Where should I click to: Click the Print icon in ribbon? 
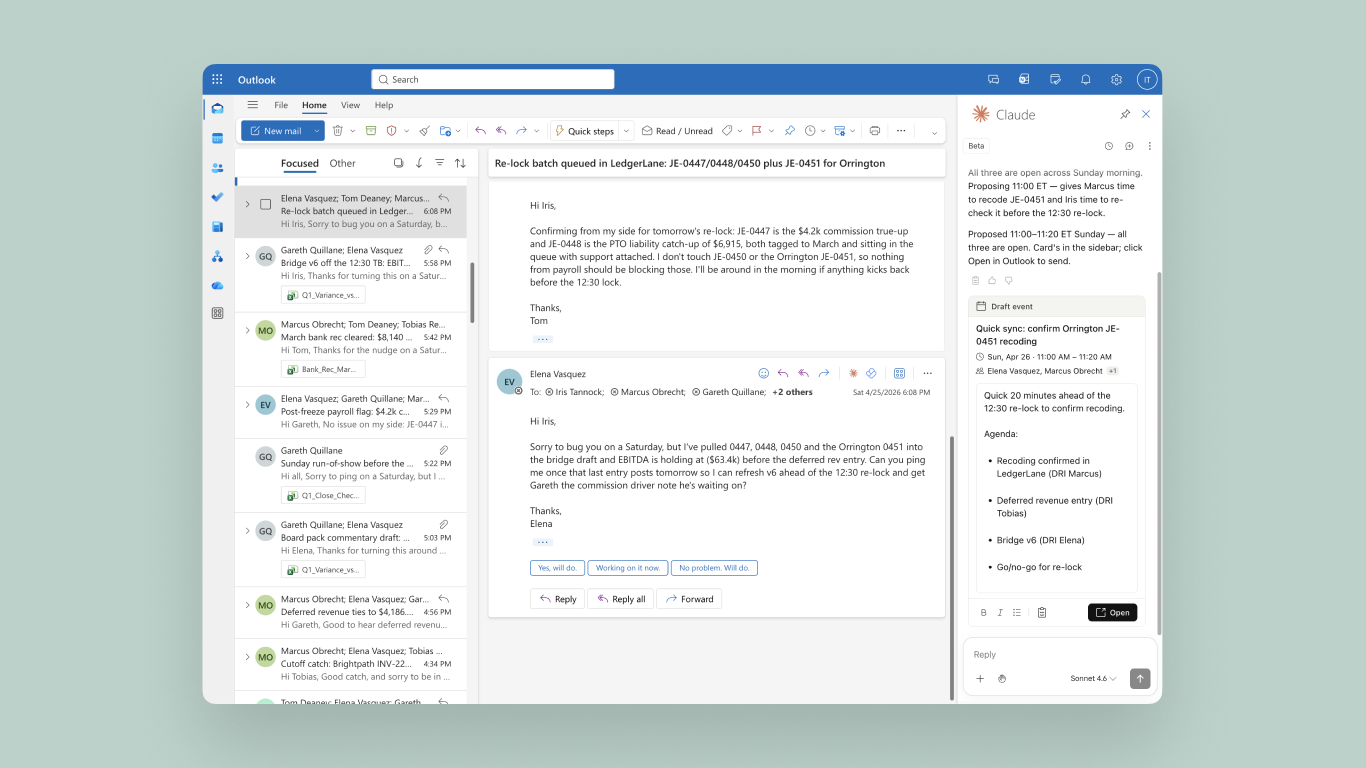coord(875,131)
